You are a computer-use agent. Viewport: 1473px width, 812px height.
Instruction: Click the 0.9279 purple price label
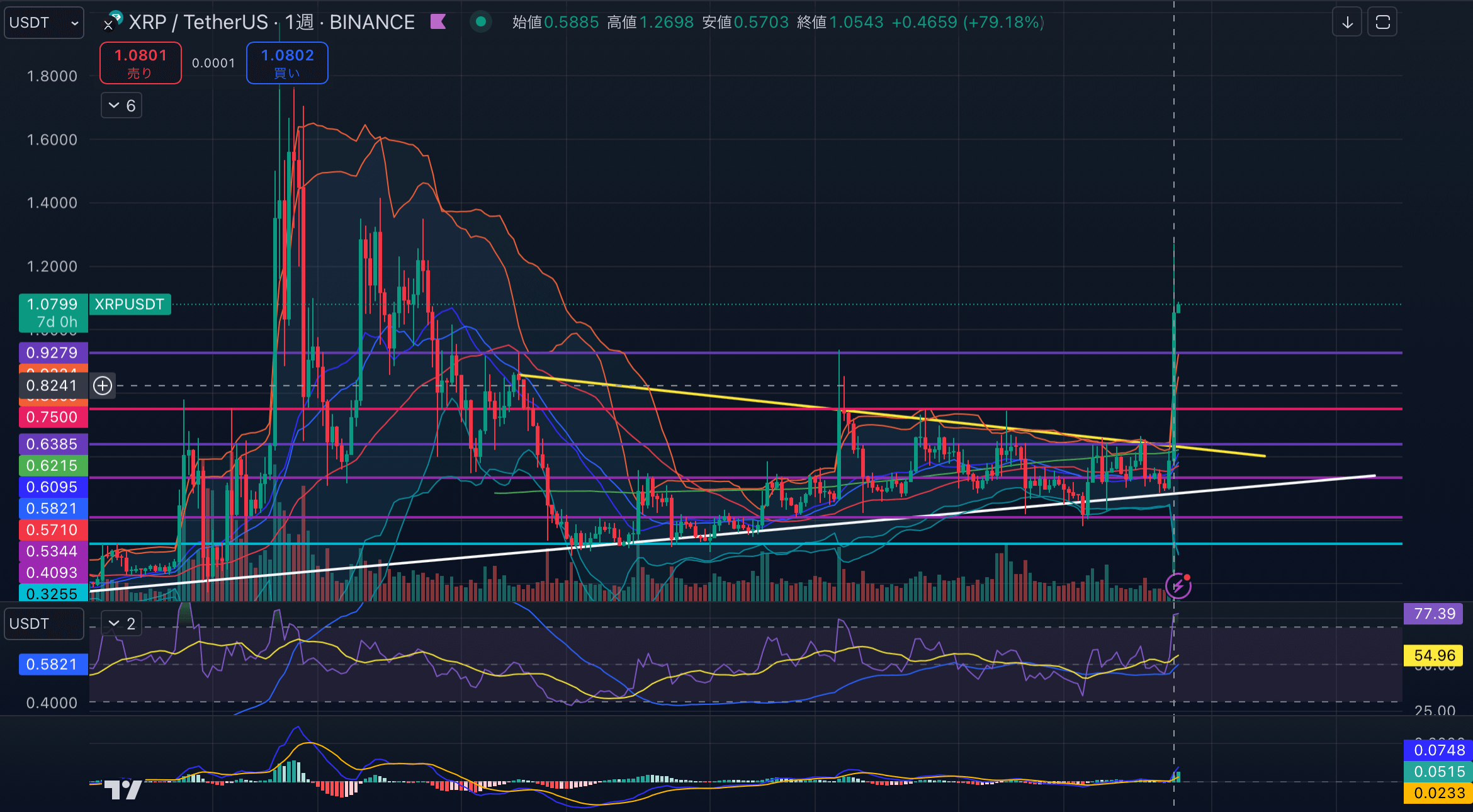coord(53,352)
